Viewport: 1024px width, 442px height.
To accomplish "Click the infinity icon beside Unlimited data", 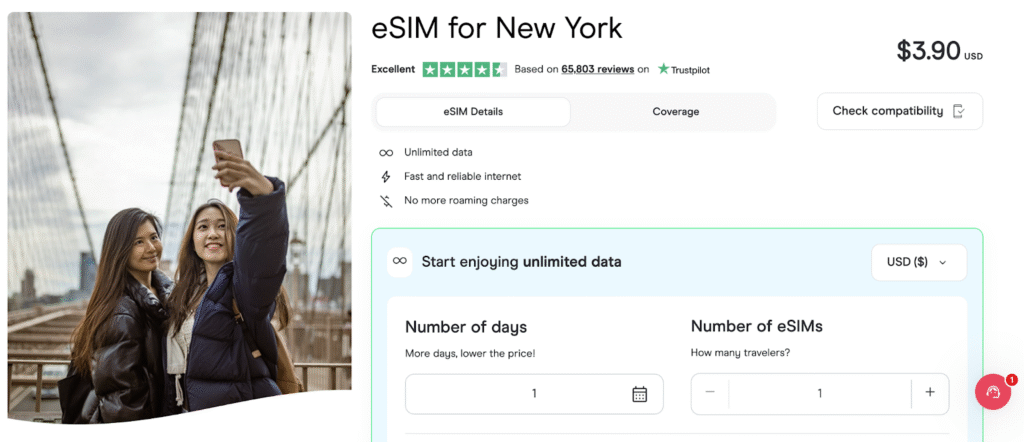I will (386, 153).
